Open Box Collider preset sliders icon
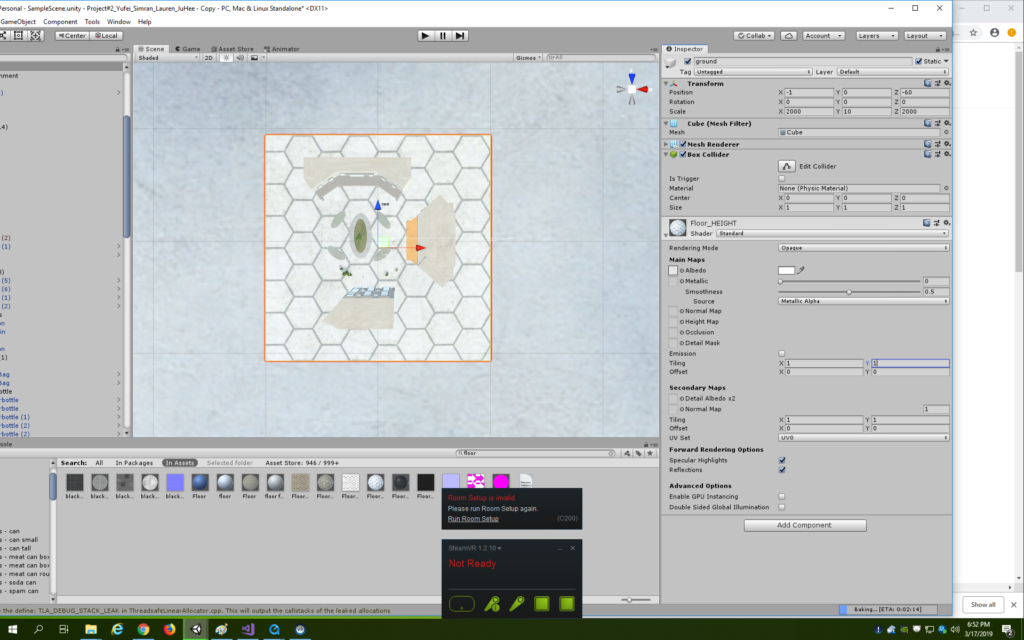 click(x=937, y=155)
